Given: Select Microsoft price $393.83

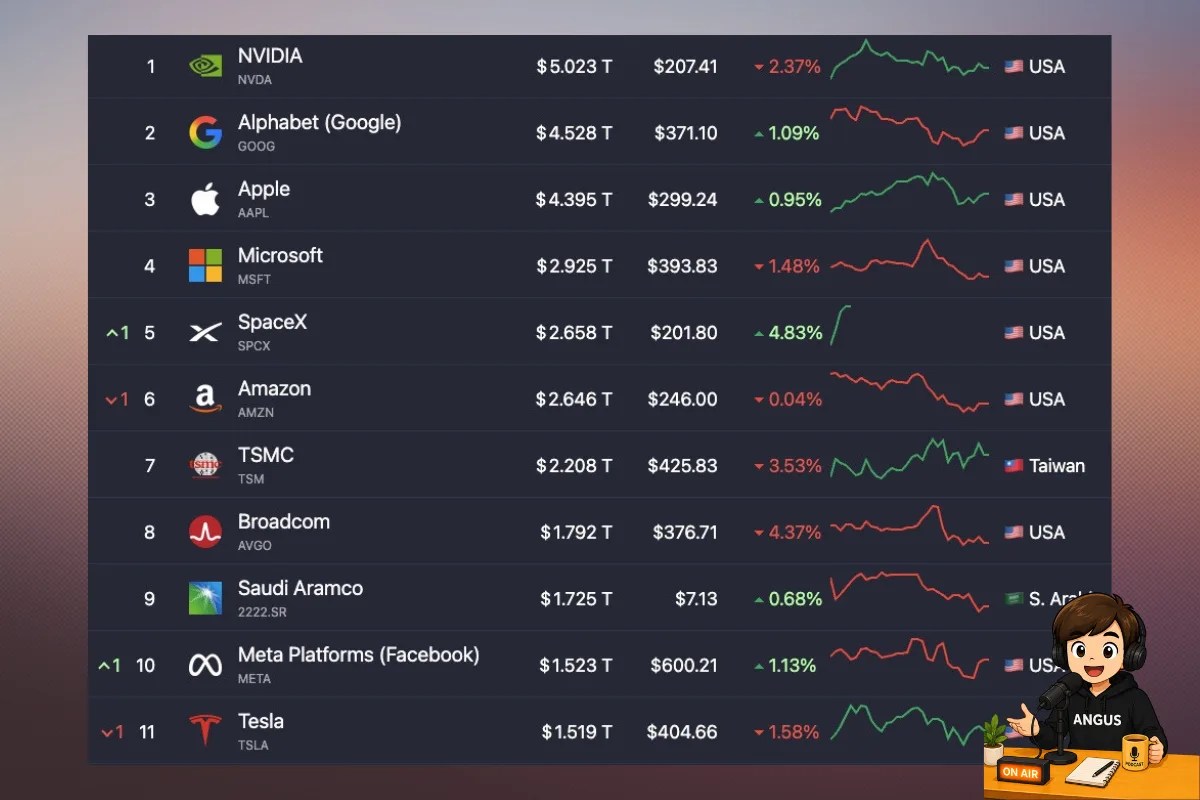Looking at the screenshot, I should pyautogui.click(x=682, y=266).
